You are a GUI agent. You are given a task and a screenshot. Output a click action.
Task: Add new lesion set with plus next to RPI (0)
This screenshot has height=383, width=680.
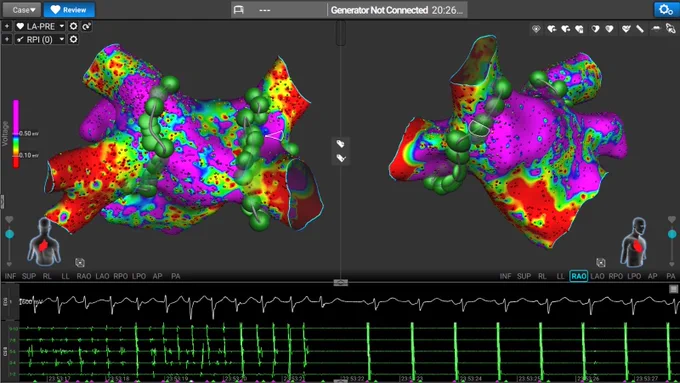pyautogui.click(x=7, y=39)
